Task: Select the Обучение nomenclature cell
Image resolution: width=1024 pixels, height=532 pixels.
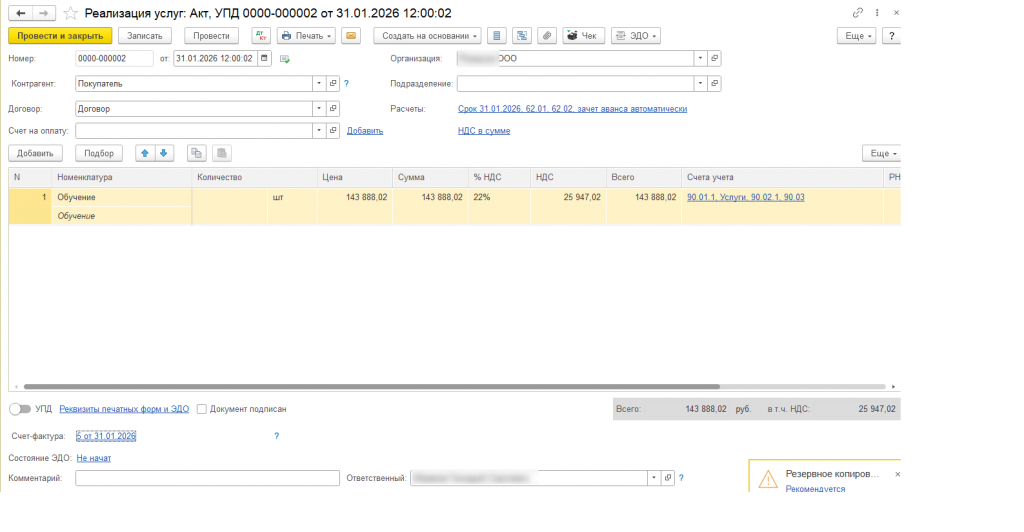Action: 121,197
